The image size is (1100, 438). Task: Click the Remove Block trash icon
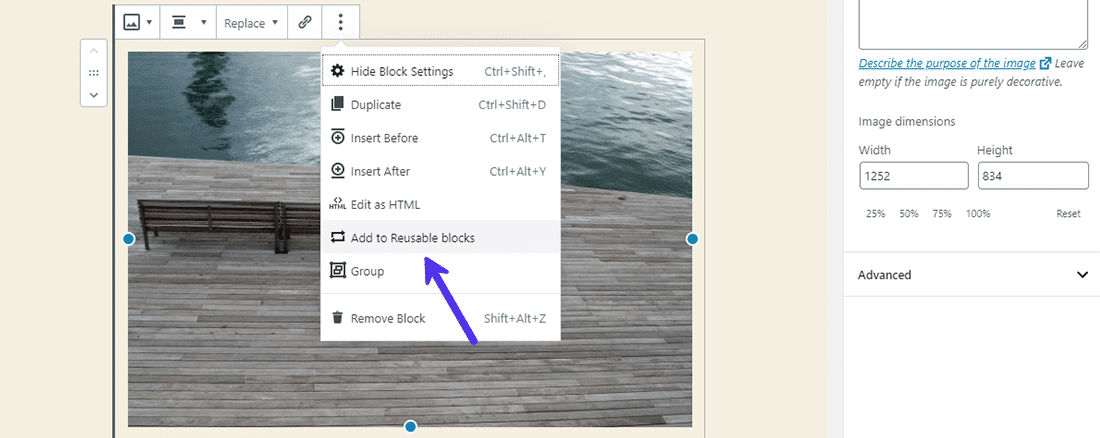338,318
